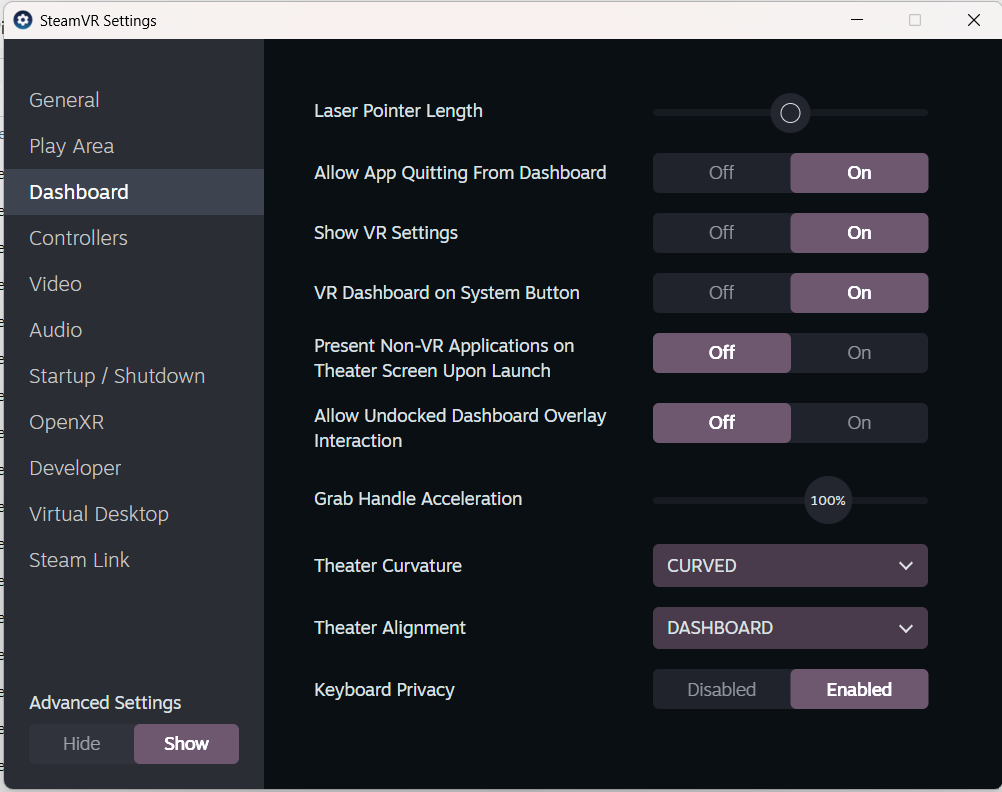This screenshot has width=1002, height=792.
Task: Click the SteamVR gear icon in title bar
Action: pos(23,20)
